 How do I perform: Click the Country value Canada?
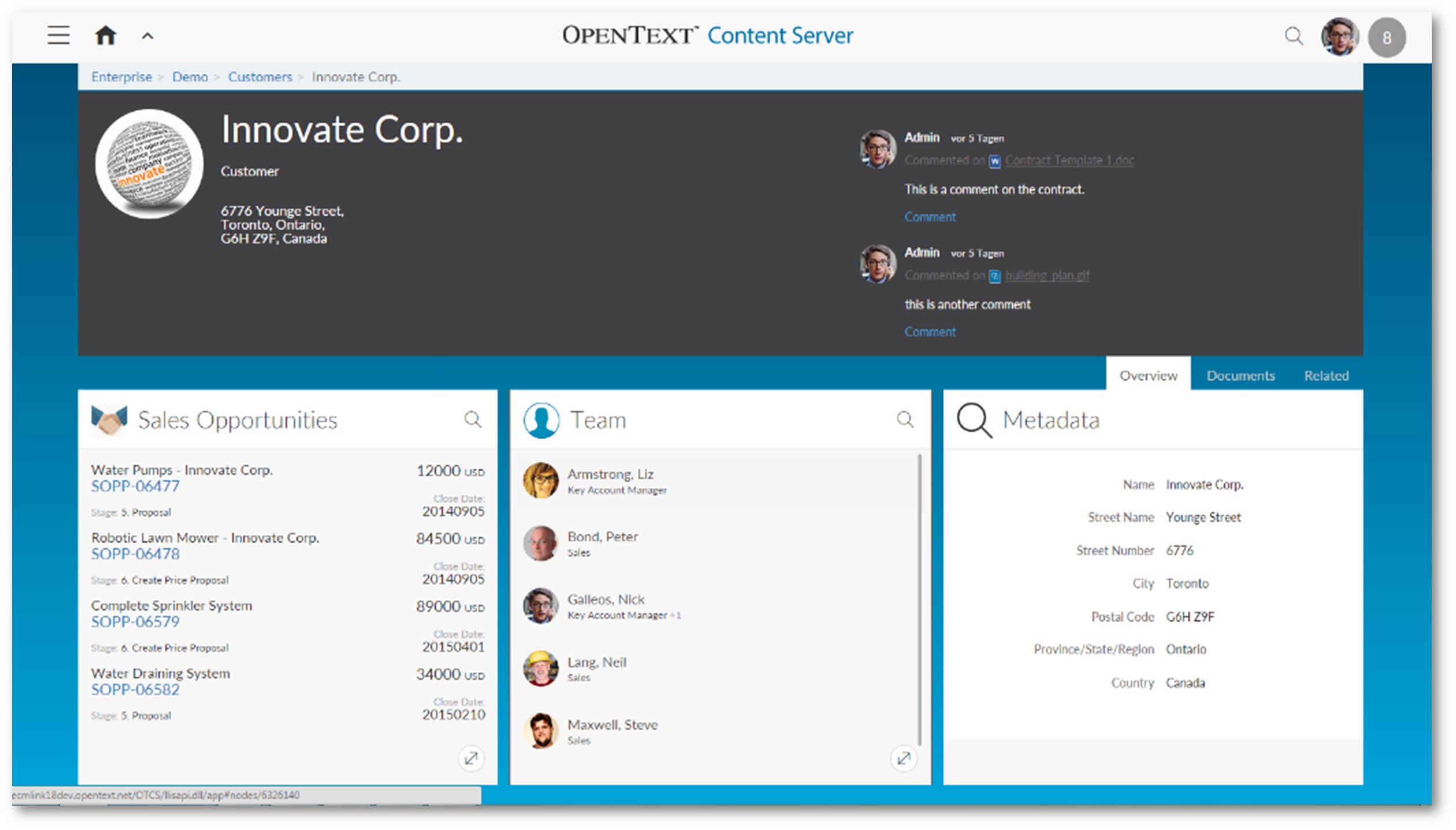pos(1185,683)
